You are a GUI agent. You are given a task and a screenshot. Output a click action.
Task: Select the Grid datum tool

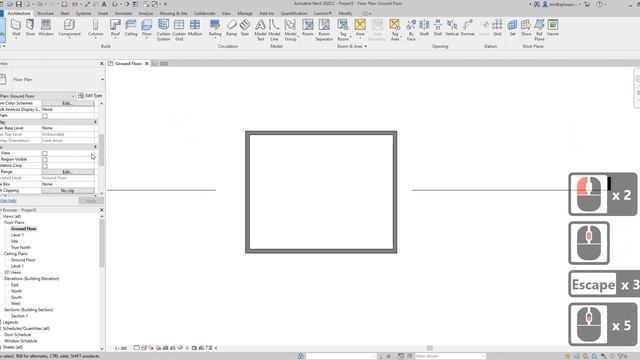point(497,28)
